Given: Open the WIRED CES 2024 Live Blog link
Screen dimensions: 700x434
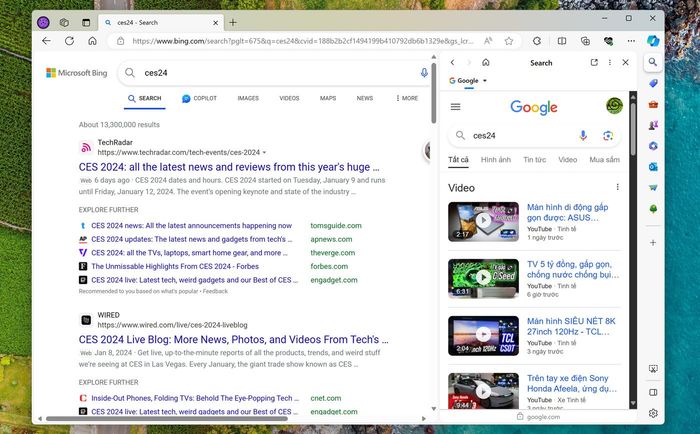Looking at the screenshot, I should click(233, 340).
